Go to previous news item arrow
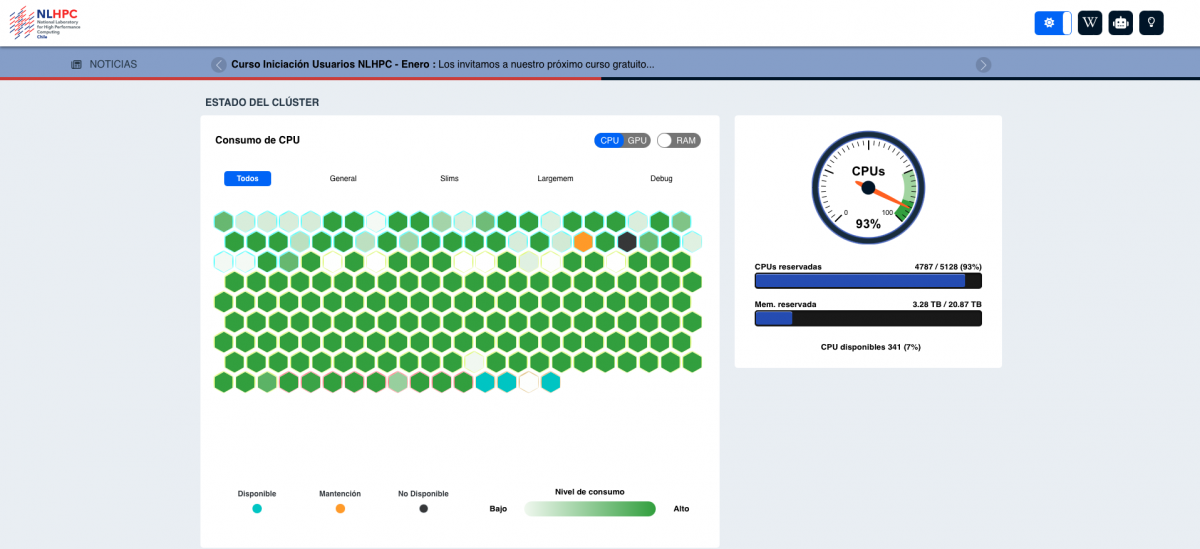 tap(218, 65)
